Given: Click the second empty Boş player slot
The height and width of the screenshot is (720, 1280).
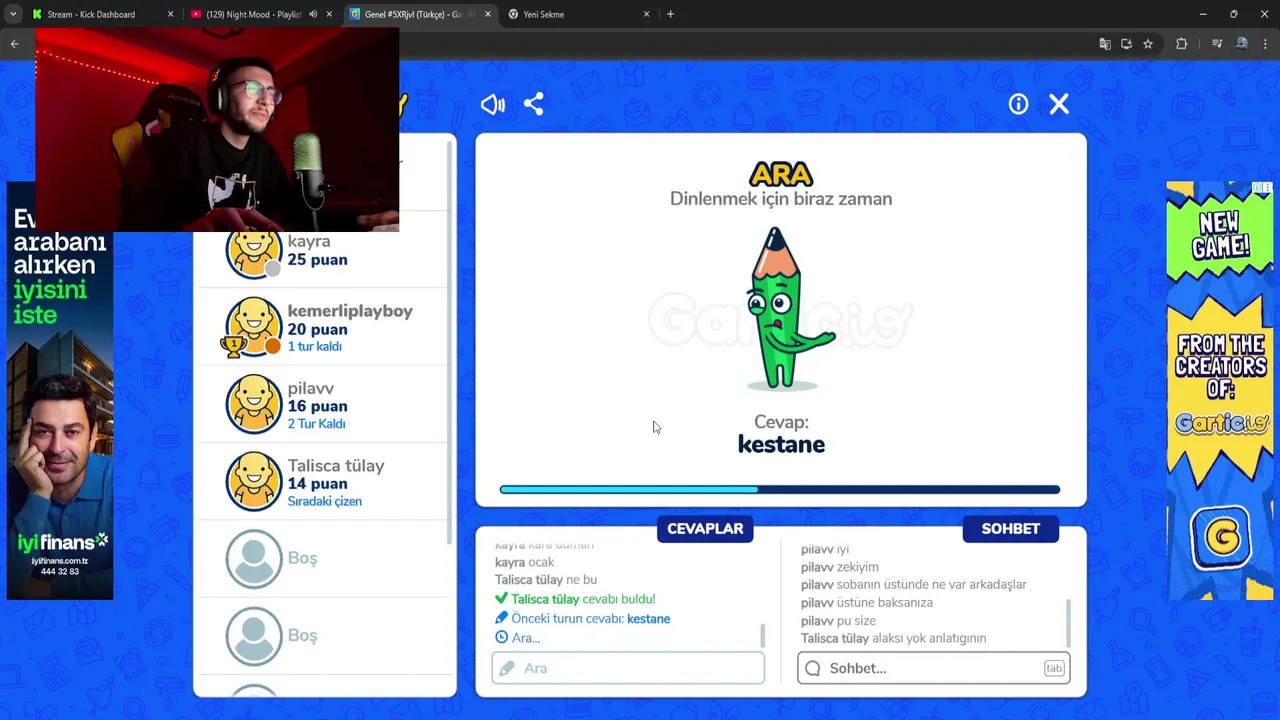Looking at the screenshot, I should click(323, 636).
